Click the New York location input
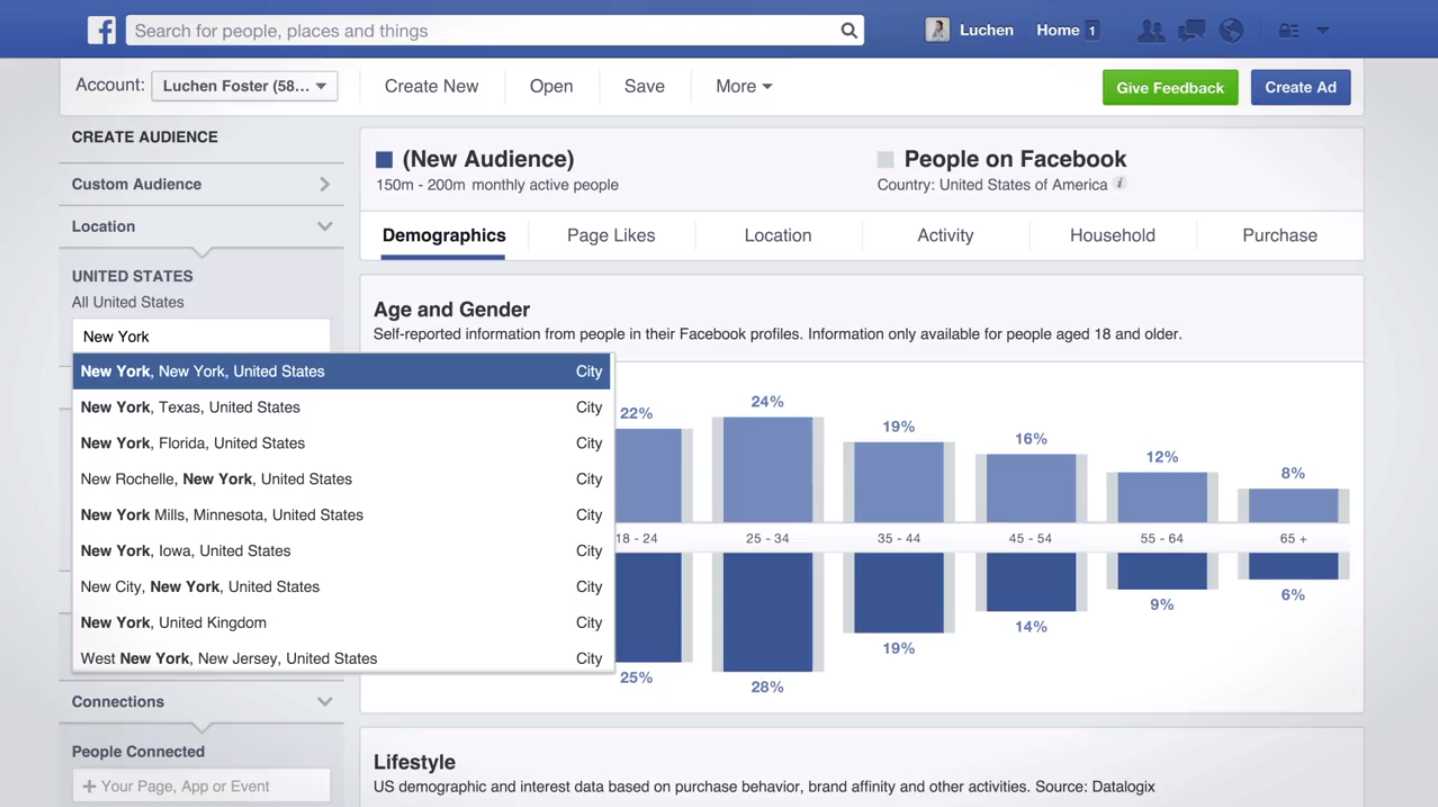Image resolution: width=1438 pixels, height=807 pixels. coord(201,336)
